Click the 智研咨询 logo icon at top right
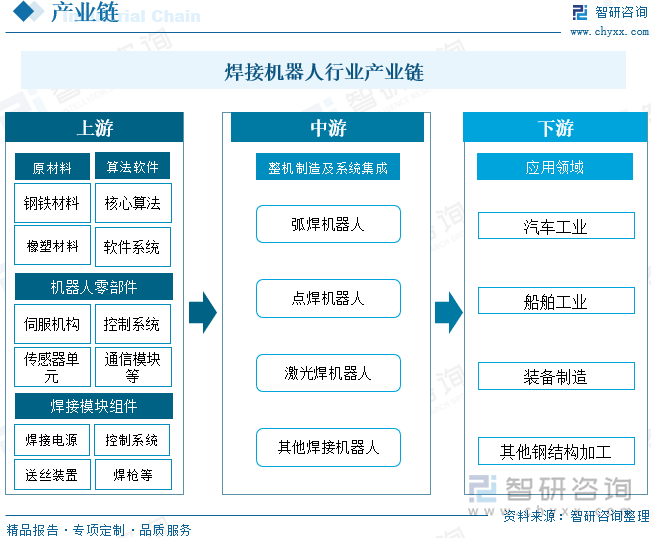The image size is (651, 538). pos(580,12)
